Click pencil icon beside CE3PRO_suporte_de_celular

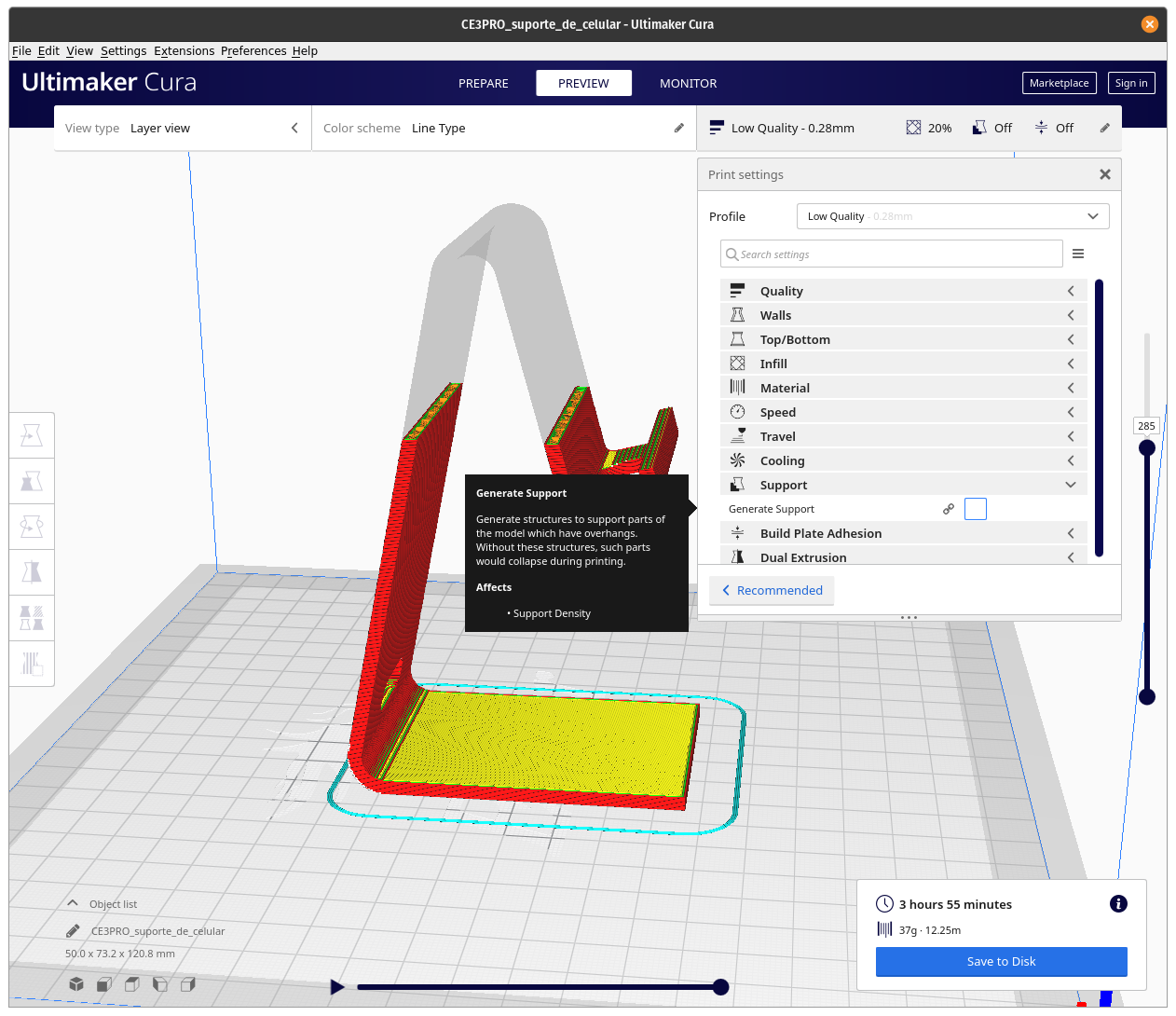tap(73, 931)
